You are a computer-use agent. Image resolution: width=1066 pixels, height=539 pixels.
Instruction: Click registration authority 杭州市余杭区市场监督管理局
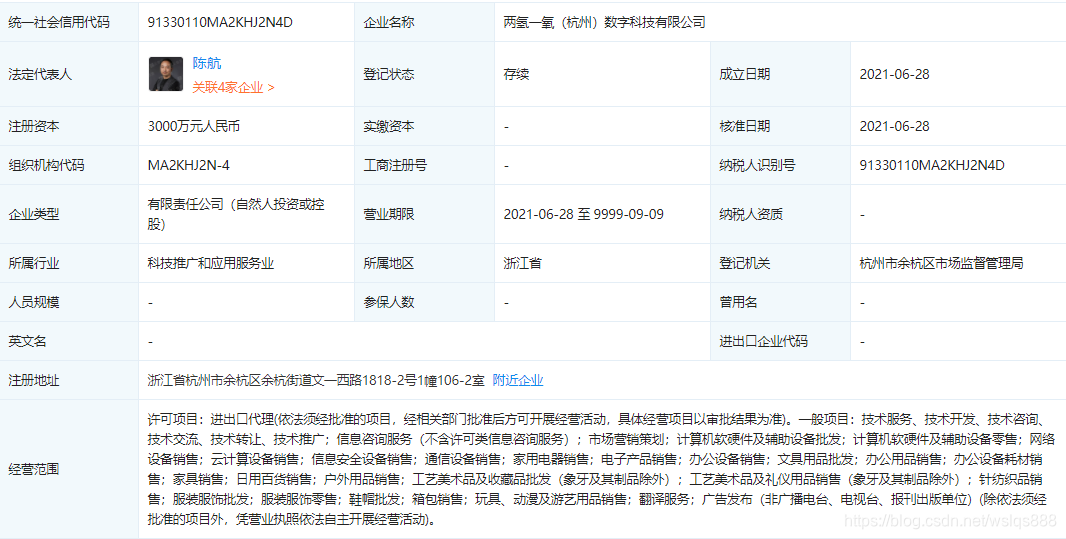click(x=941, y=263)
